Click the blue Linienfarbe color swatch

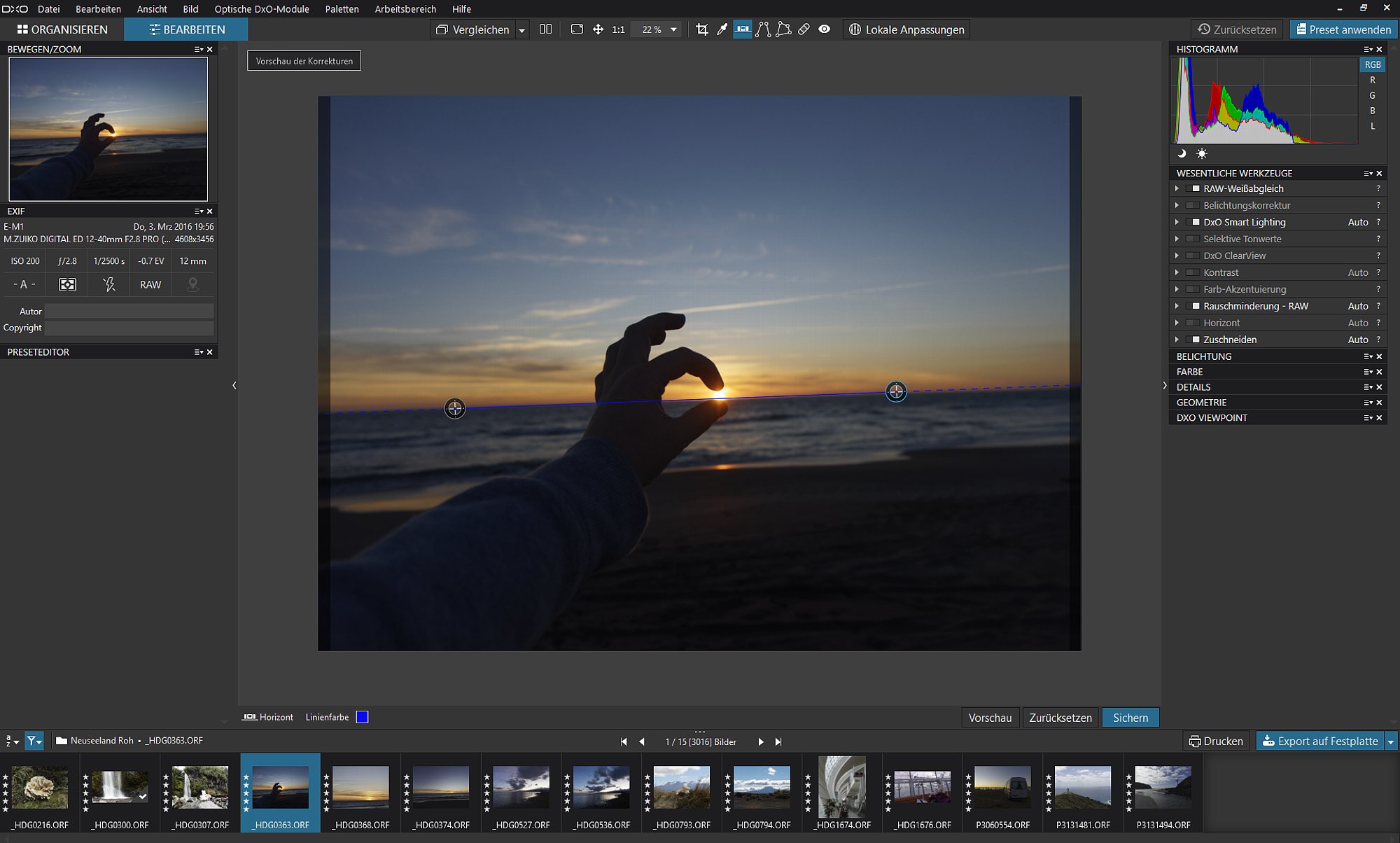(x=362, y=717)
